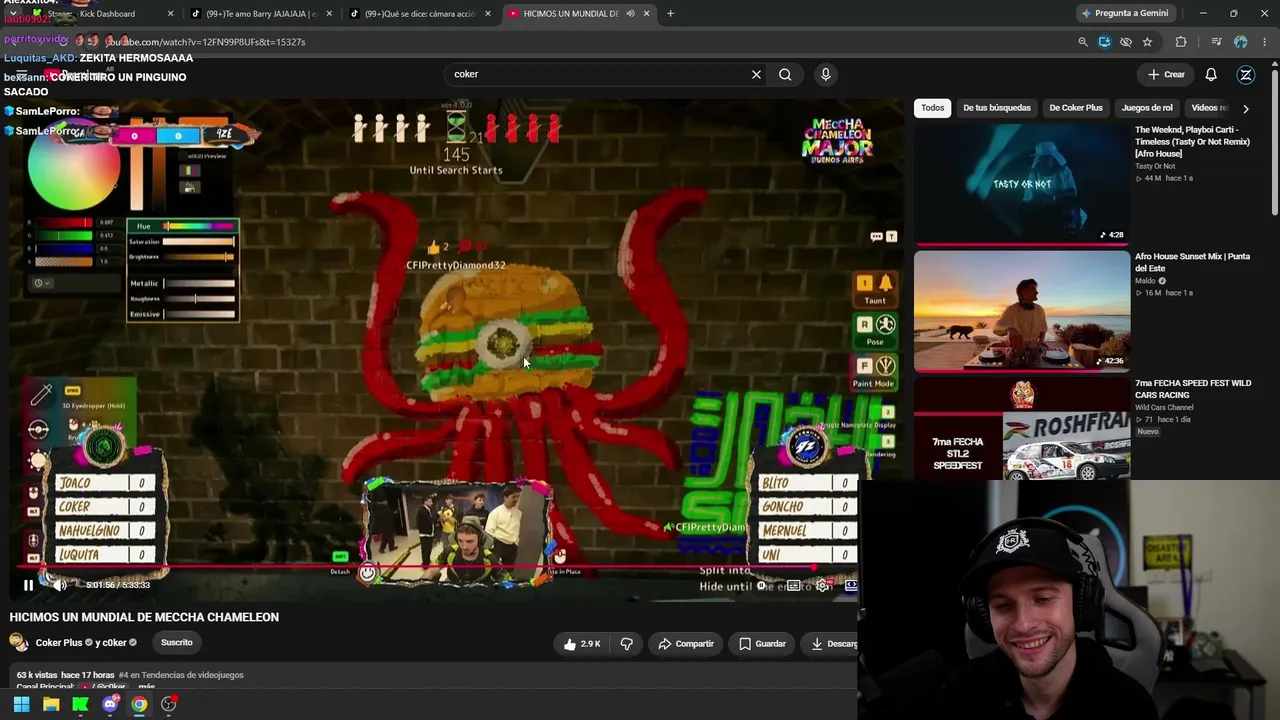
Task: Select the 'De Coker Plus' chip
Action: [x=1076, y=108]
